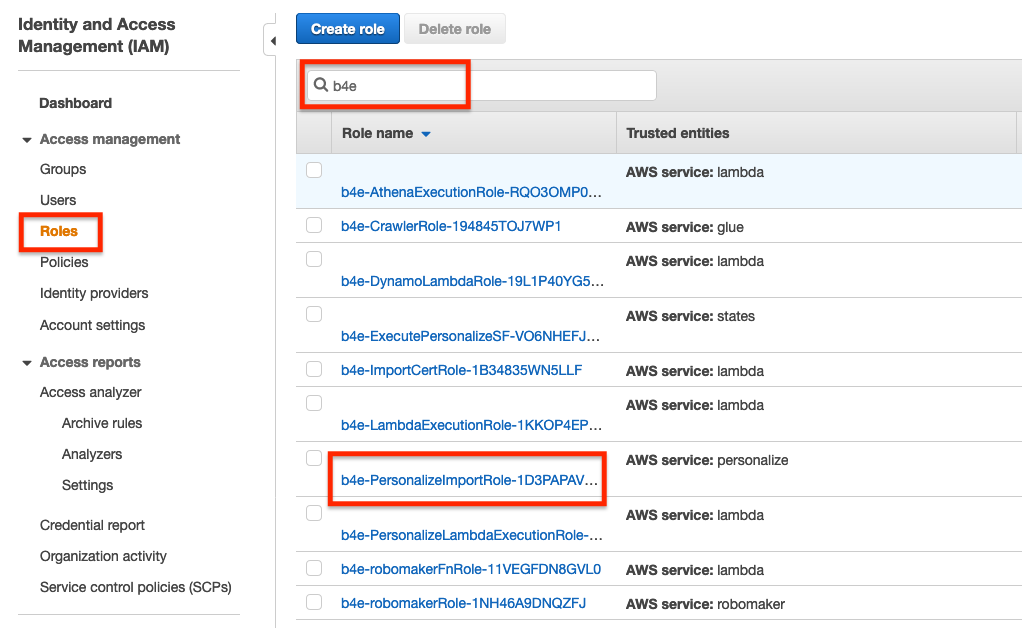Open b4e-robomakerFnRole-11VEGFDN8GVL0 link
1022x628 pixels.
[471, 569]
